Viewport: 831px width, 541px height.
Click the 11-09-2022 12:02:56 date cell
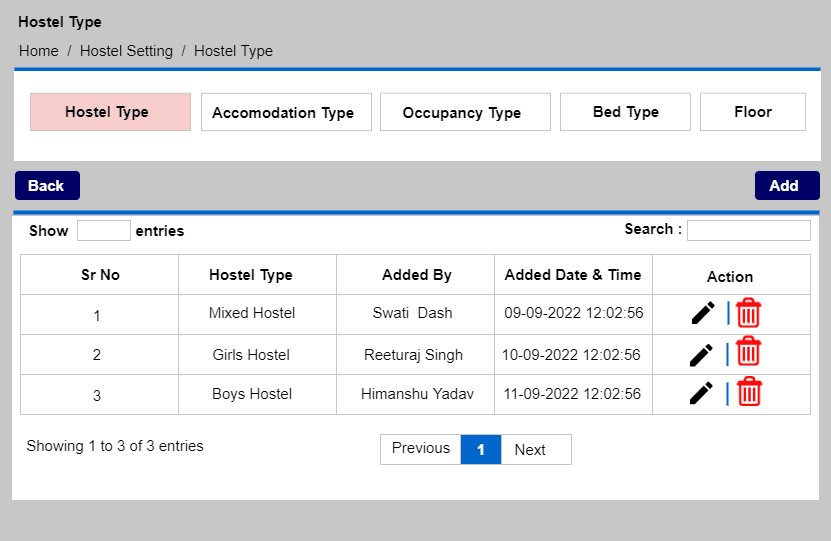point(573,394)
